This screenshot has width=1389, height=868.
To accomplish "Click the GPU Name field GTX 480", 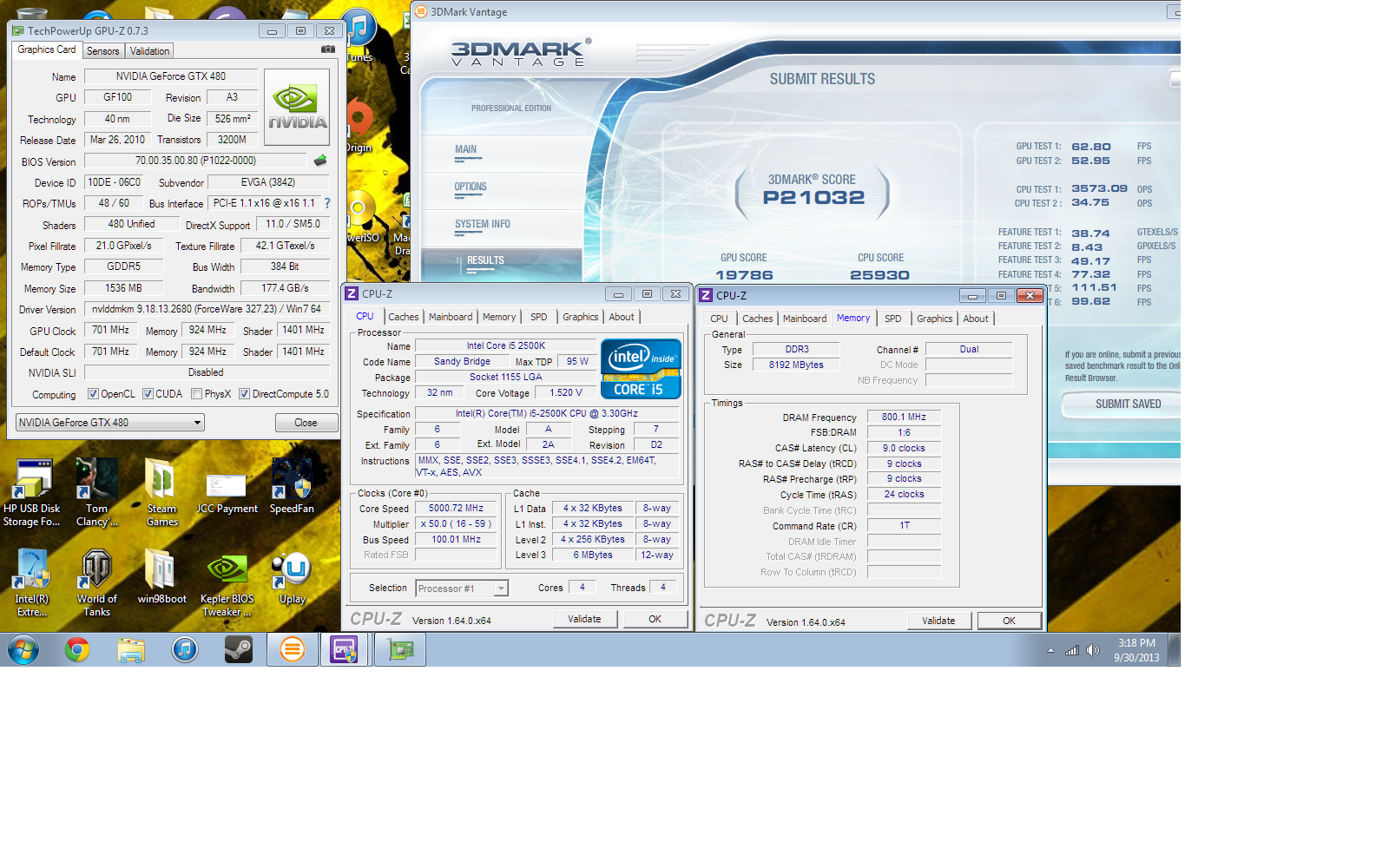I will (171, 76).
